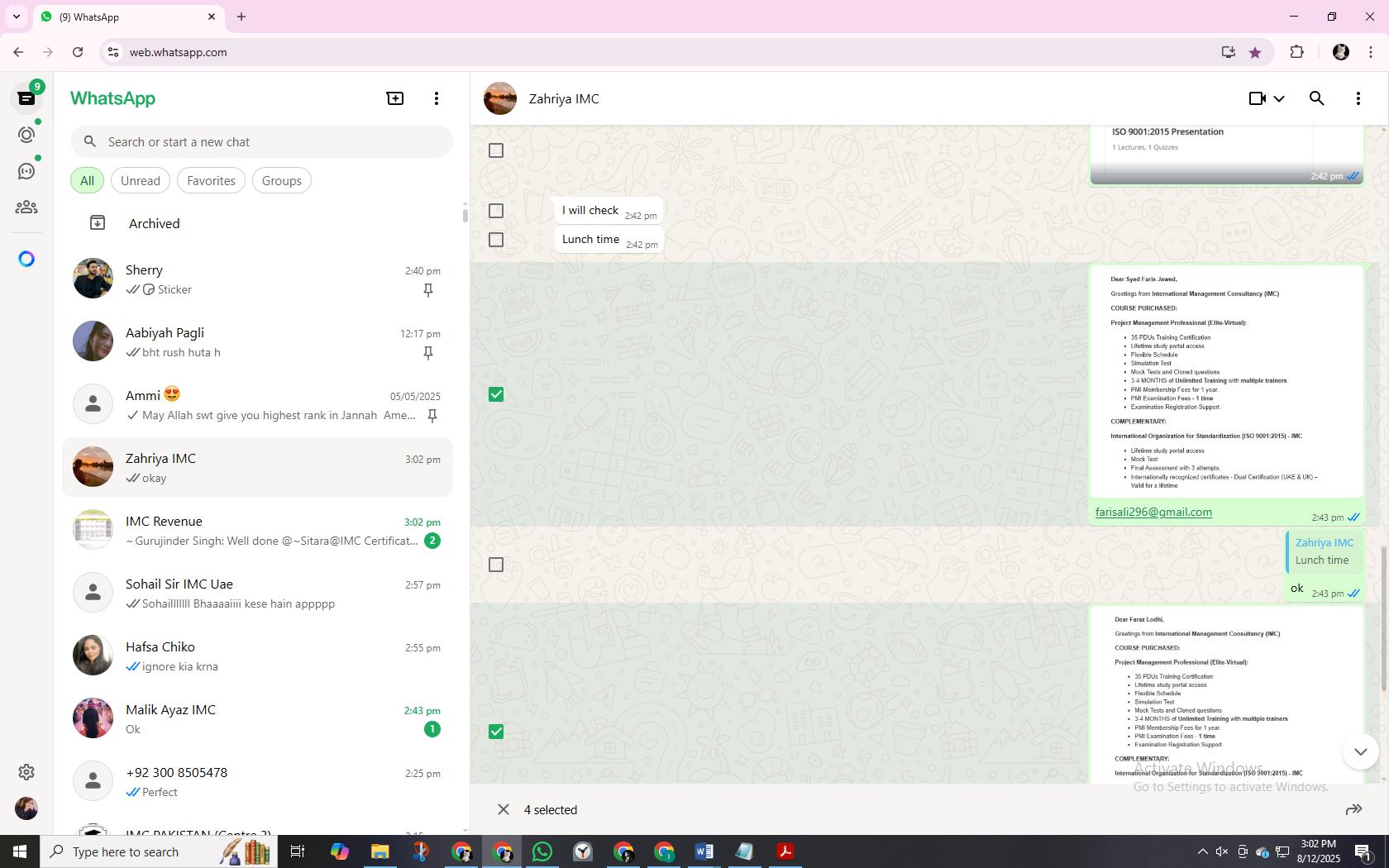
Task: Check the box beside the 2:42 pm 'Lunch time' message
Action: tap(496, 240)
